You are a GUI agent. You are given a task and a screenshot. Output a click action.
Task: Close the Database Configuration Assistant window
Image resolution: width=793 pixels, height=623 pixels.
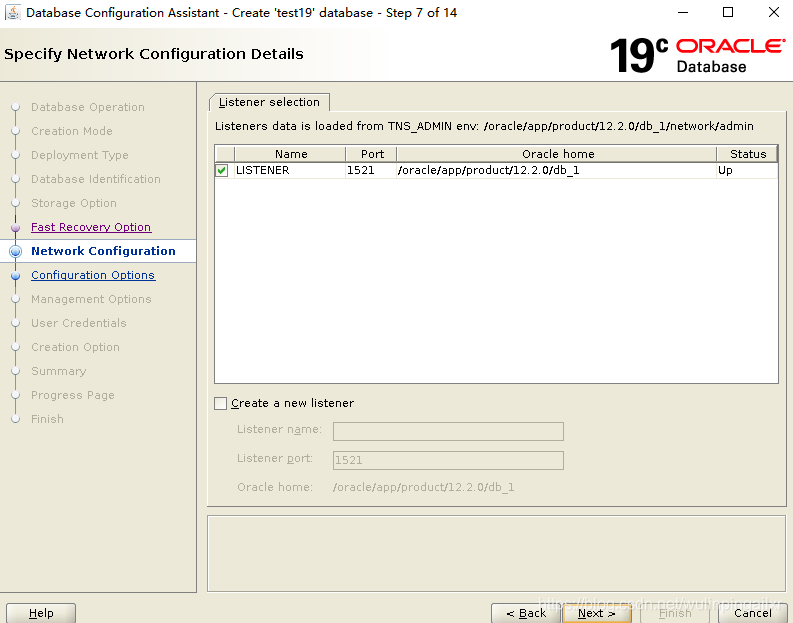pos(773,12)
